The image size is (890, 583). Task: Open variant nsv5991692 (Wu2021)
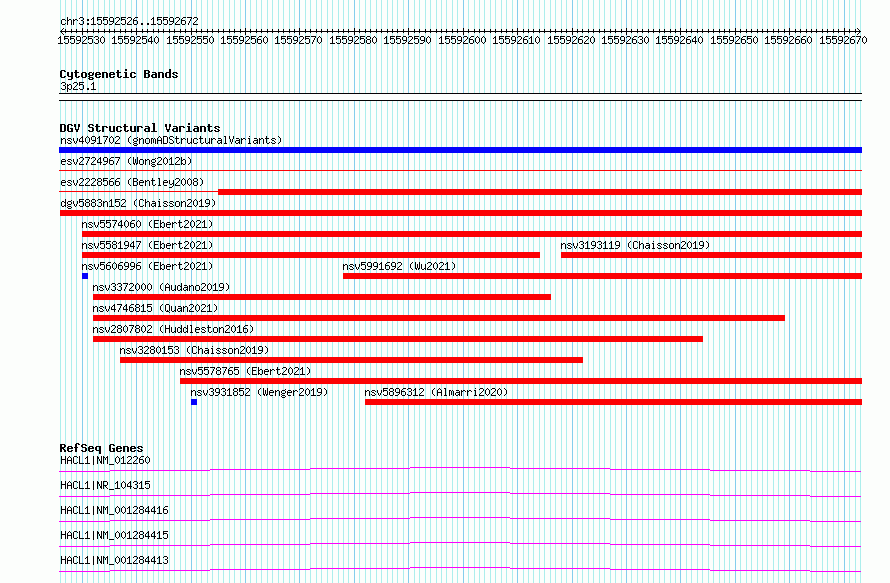click(399, 266)
